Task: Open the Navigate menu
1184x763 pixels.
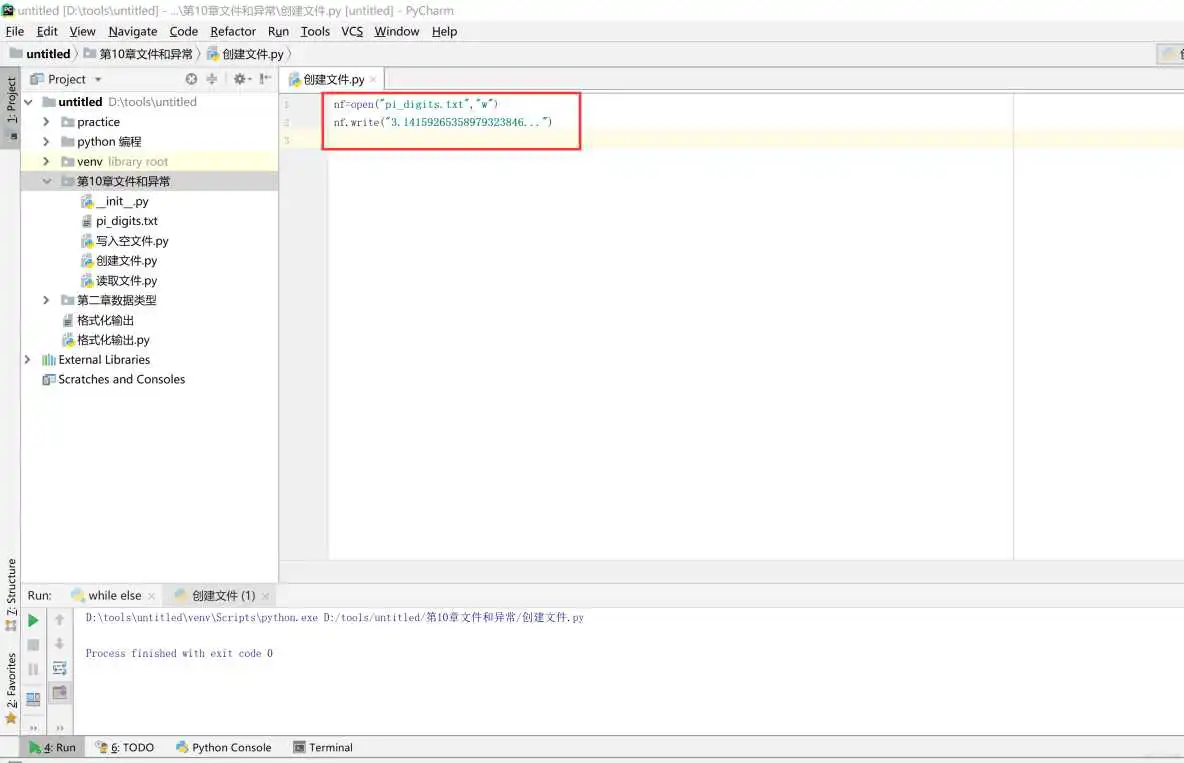Action: pos(133,31)
